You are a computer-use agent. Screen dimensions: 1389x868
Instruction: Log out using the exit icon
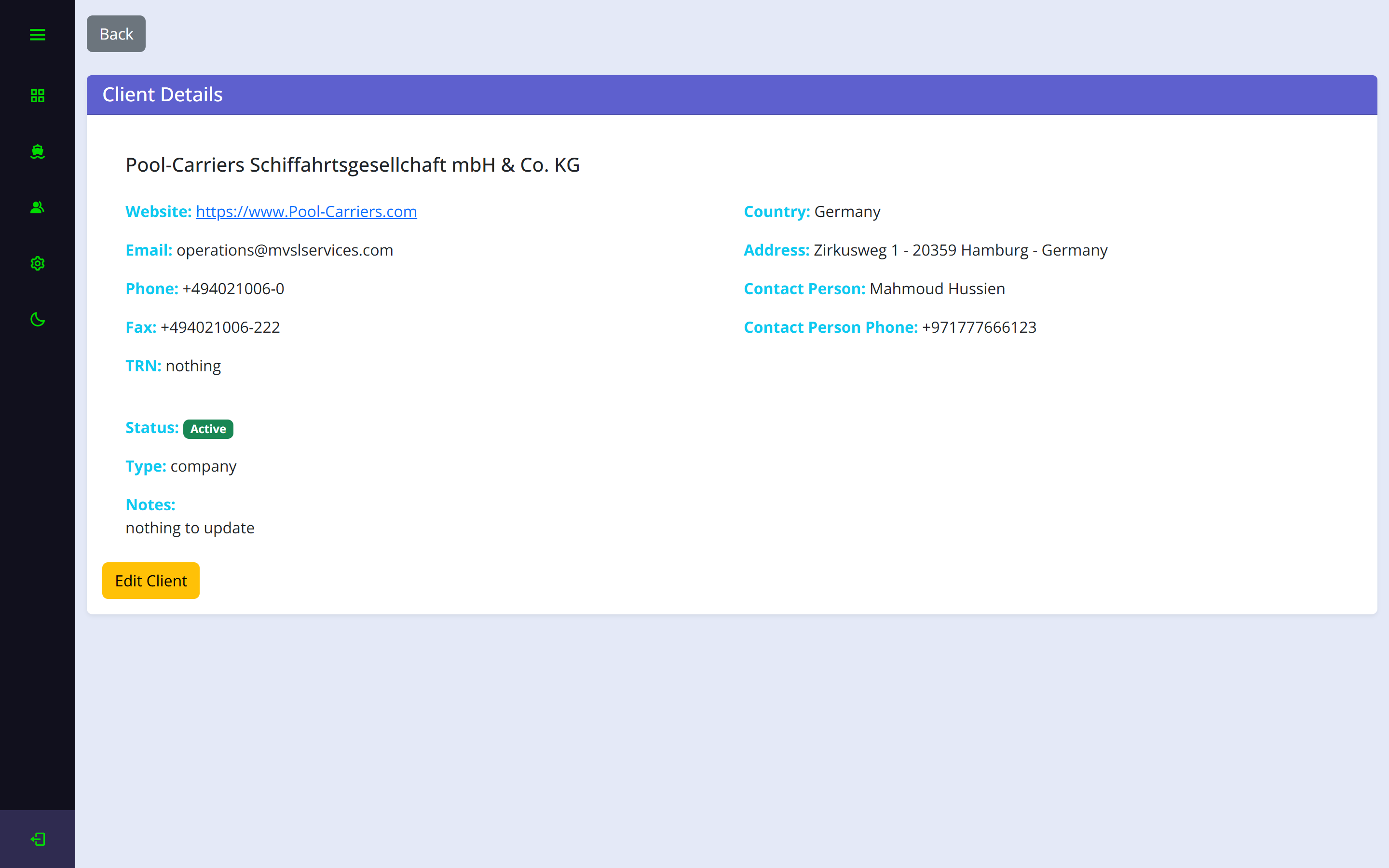37,839
